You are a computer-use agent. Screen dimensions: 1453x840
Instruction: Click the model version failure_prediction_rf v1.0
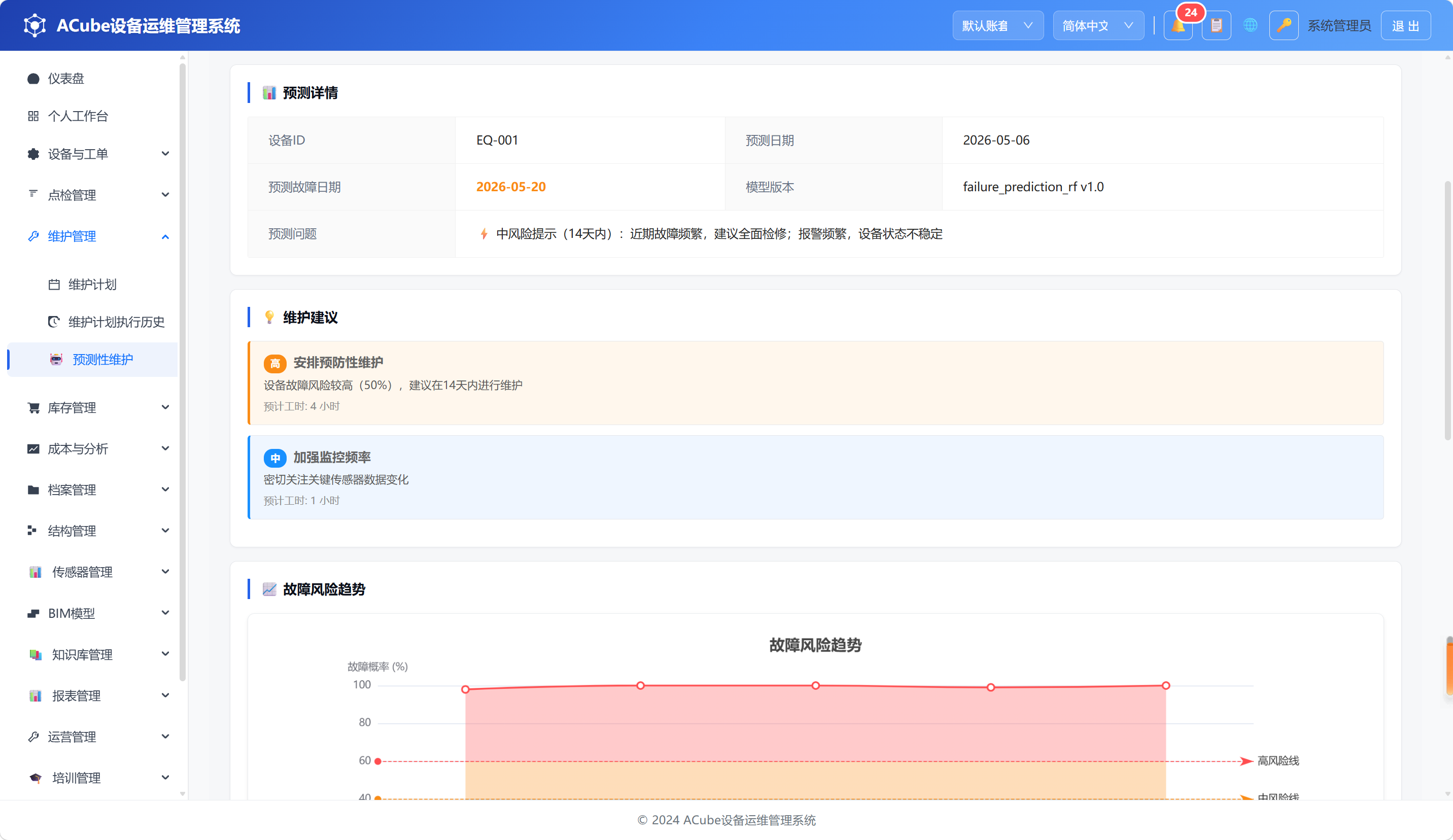tap(1033, 187)
